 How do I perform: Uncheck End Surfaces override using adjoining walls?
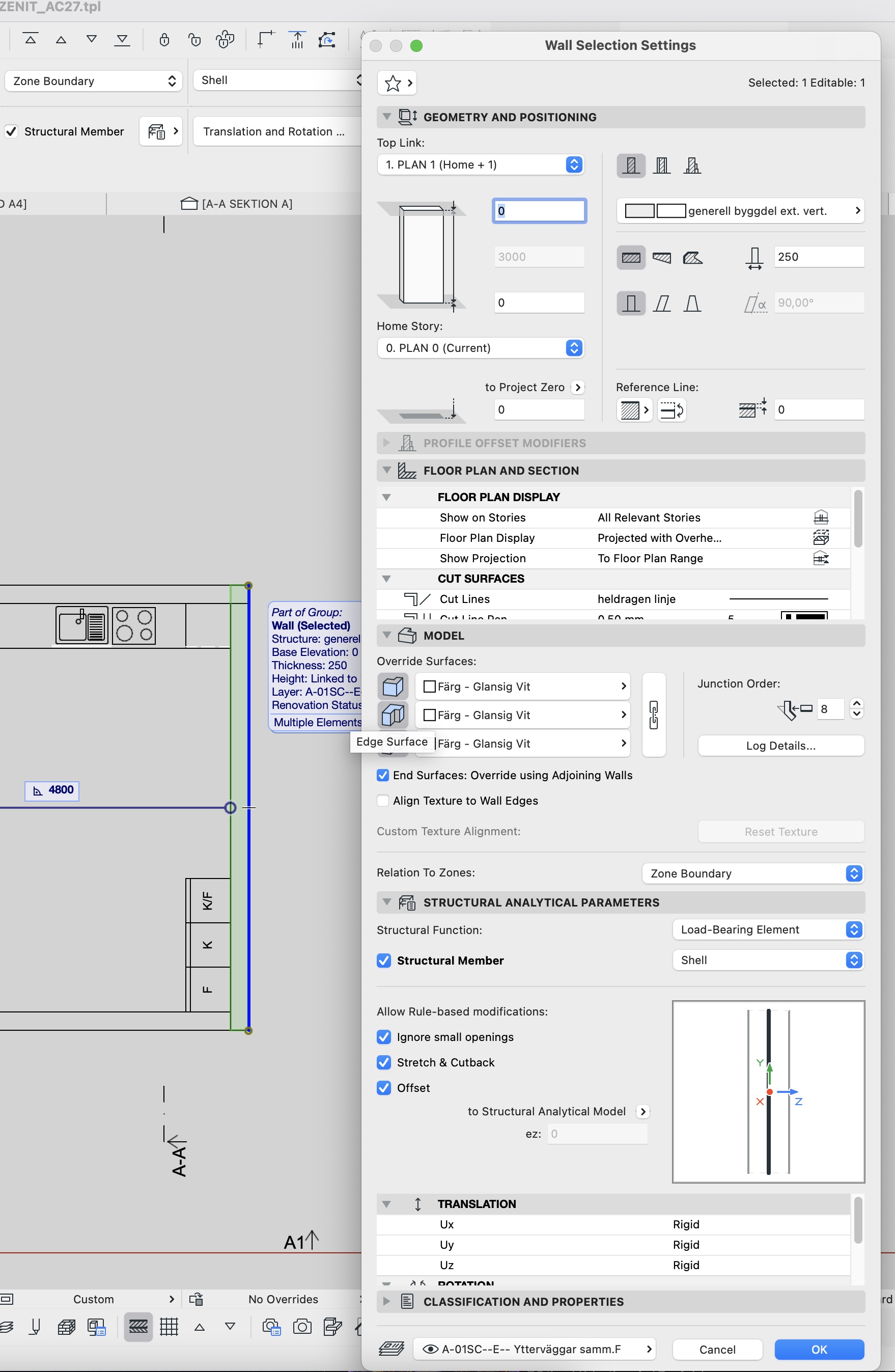click(383, 775)
